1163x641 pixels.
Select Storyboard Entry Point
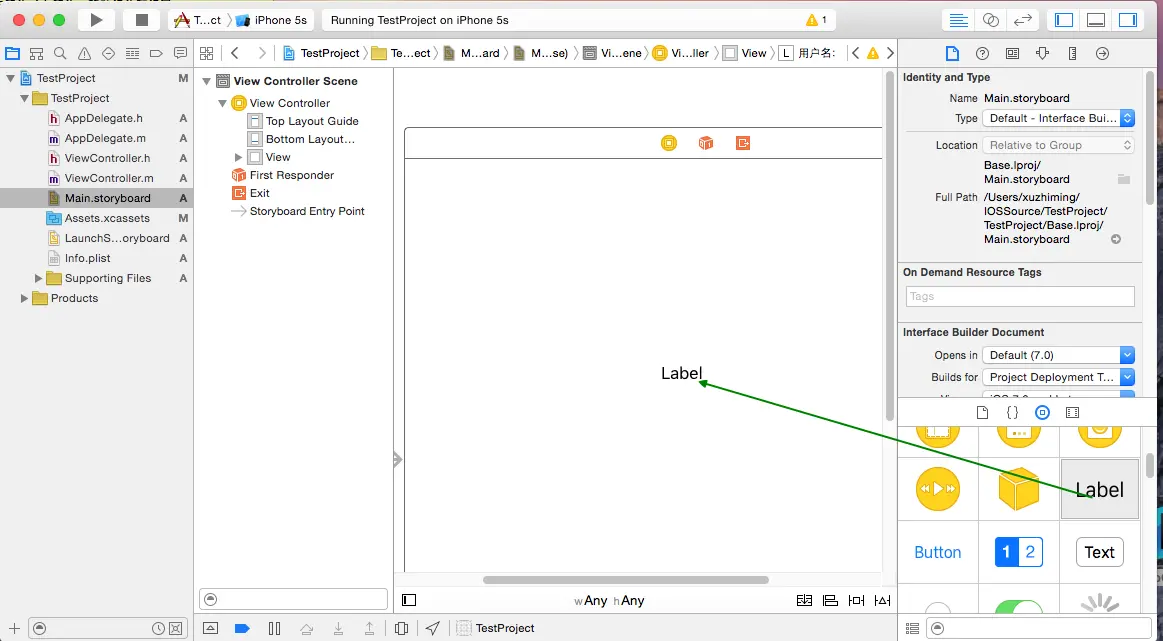(306, 211)
